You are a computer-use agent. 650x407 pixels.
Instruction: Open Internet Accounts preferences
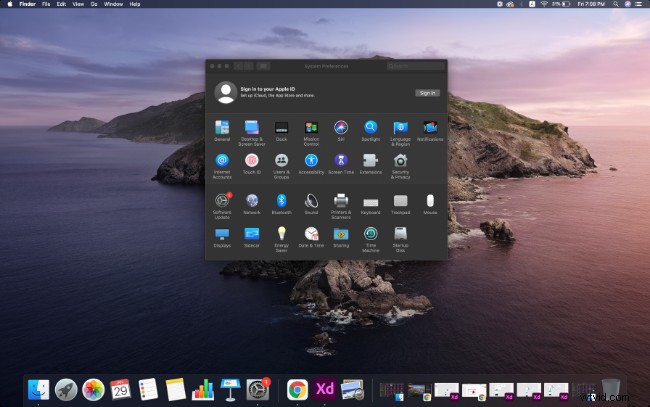(222, 160)
